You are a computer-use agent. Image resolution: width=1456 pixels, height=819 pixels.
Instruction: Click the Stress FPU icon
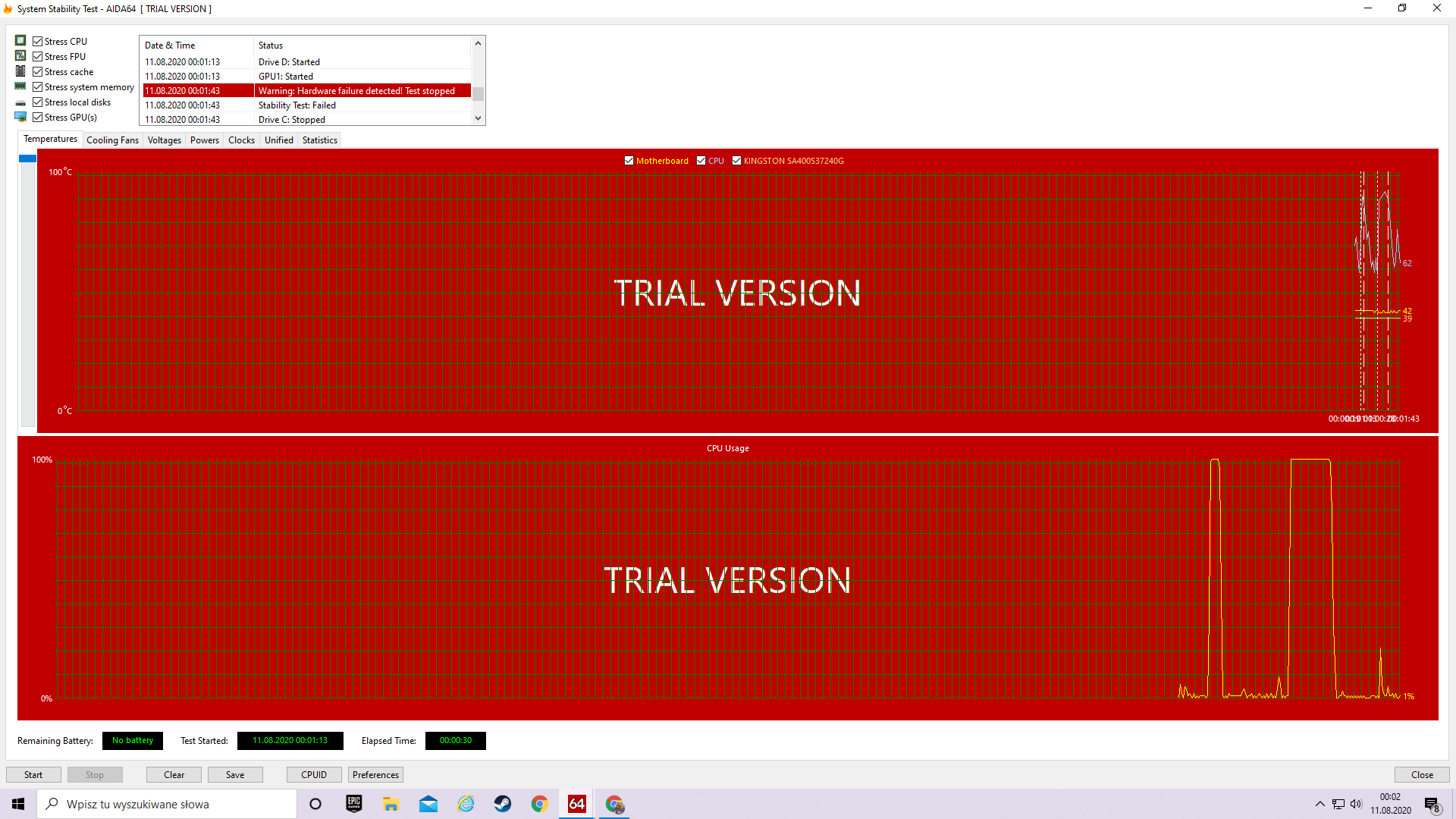coord(20,56)
